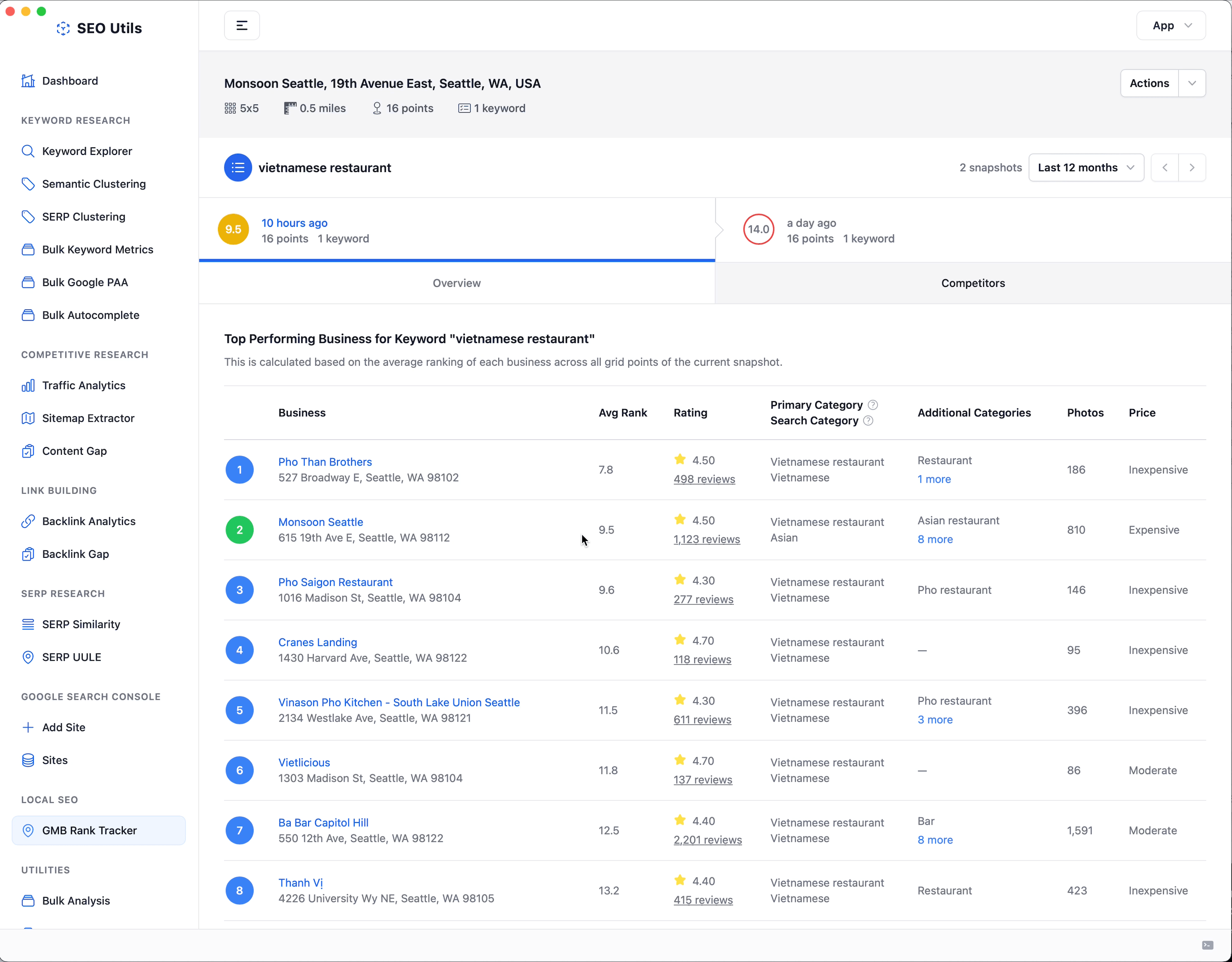This screenshot has height=962, width=1232.
Task: Select the Overview tab
Action: pyautogui.click(x=456, y=283)
